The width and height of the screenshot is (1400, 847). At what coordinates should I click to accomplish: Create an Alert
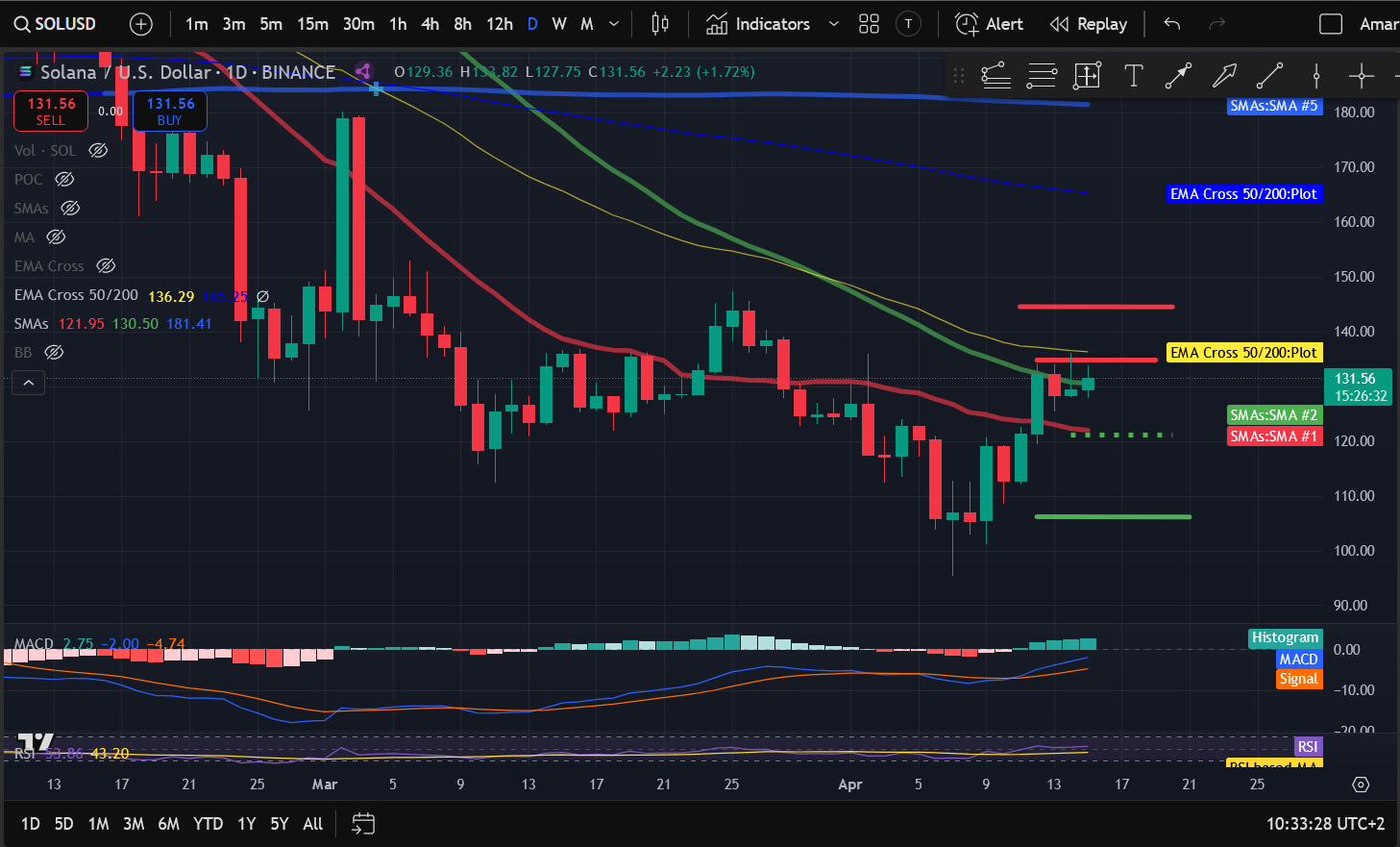tap(990, 24)
